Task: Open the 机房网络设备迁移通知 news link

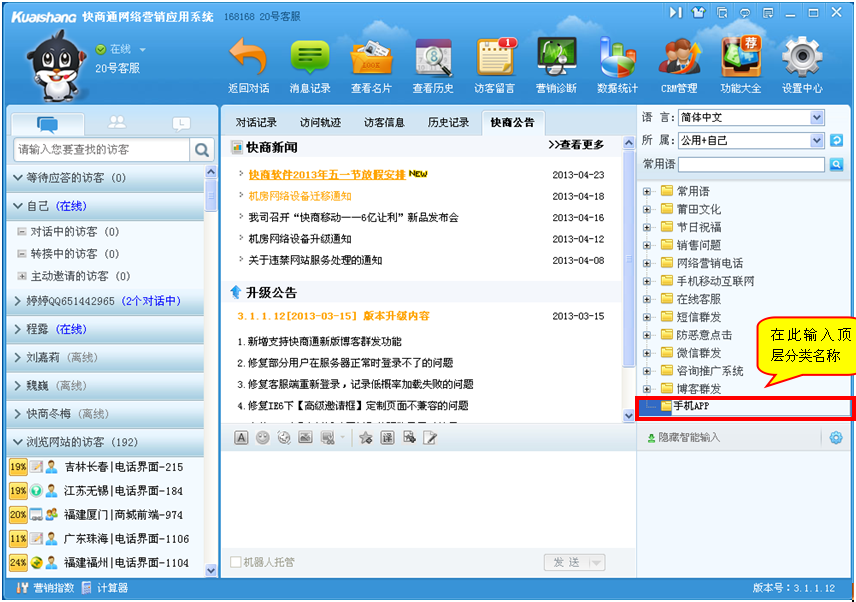Action: 300,196
